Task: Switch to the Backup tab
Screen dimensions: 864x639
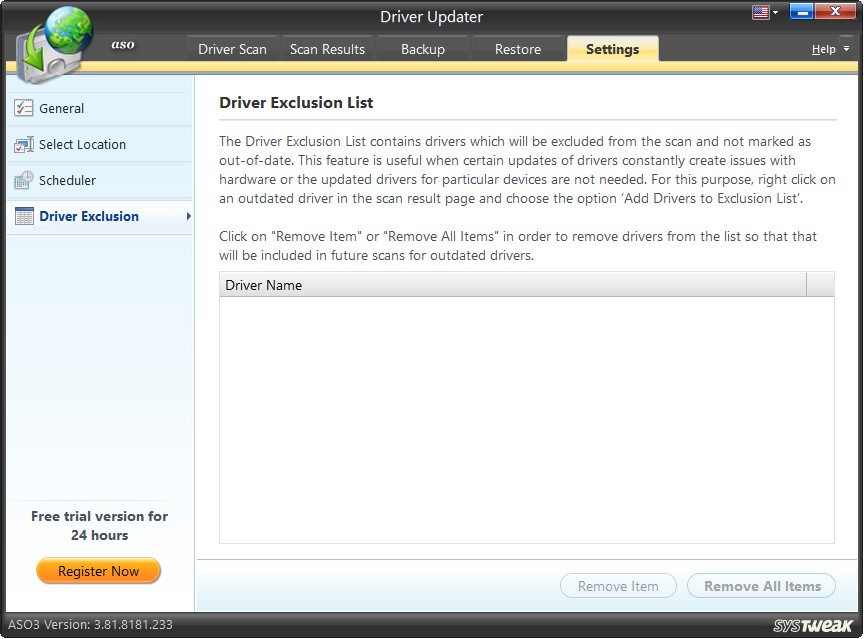Action: pyautogui.click(x=422, y=47)
